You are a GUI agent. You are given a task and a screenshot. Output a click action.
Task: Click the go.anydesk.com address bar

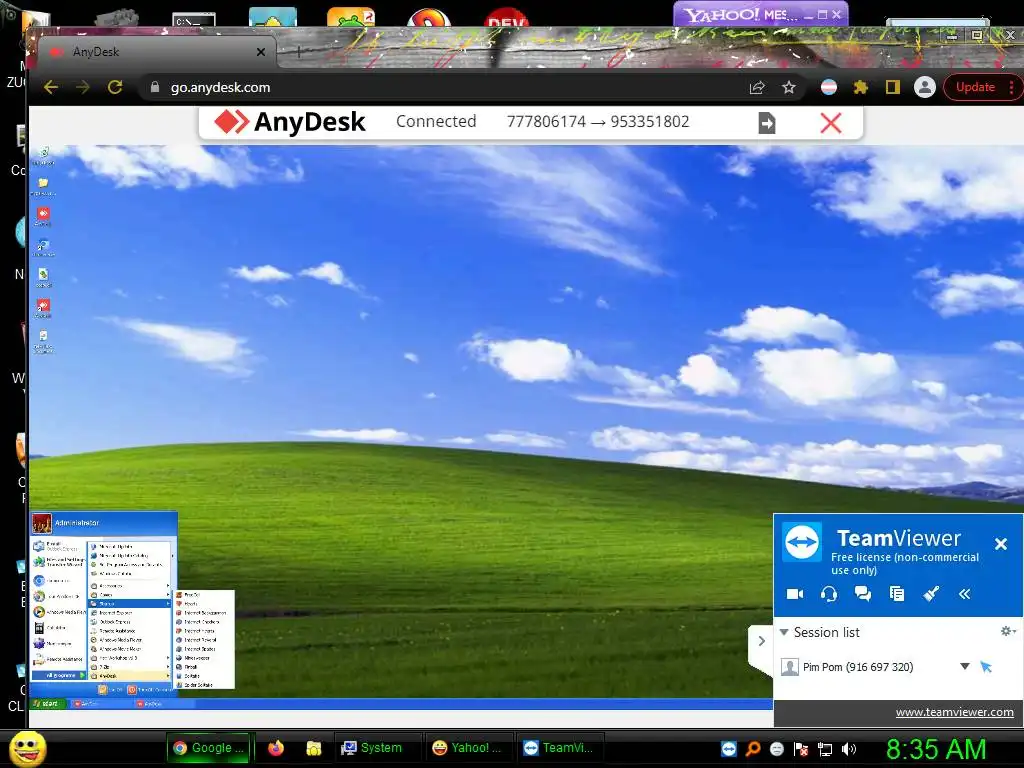point(444,88)
